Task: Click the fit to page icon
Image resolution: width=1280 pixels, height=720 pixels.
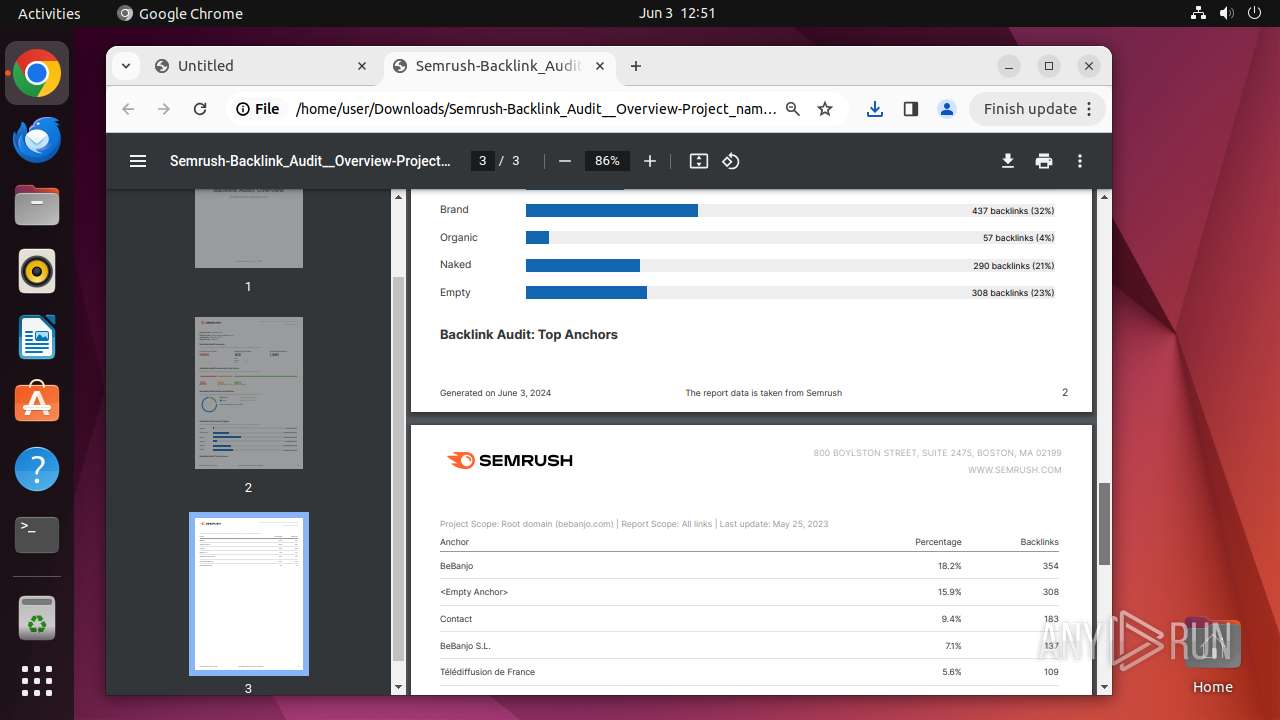Action: pos(699,161)
